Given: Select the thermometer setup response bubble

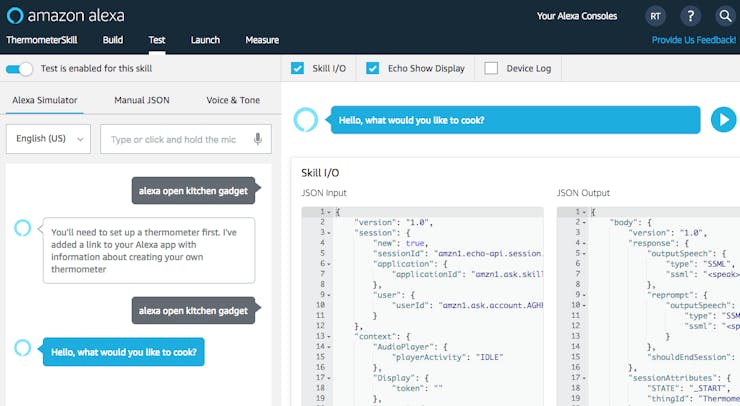Looking at the screenshot, I should pos(149,251).
